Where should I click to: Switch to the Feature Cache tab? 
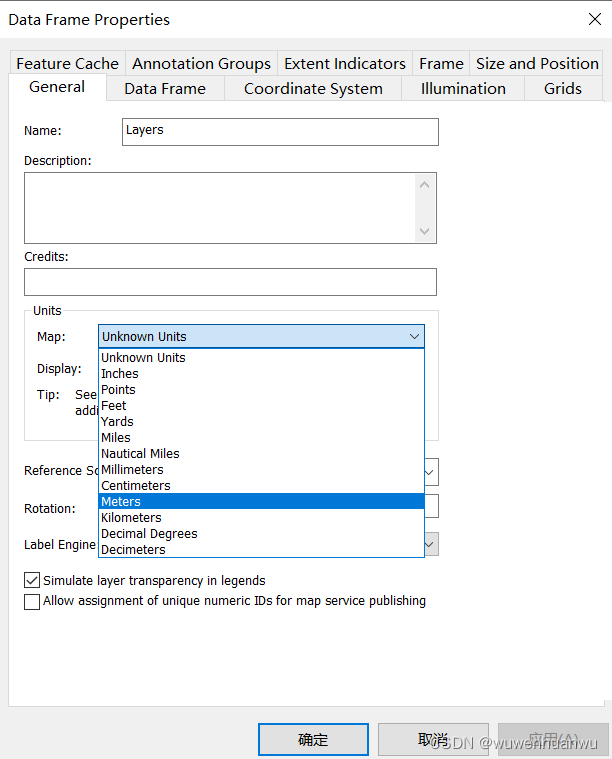click(x=67, y=63)
